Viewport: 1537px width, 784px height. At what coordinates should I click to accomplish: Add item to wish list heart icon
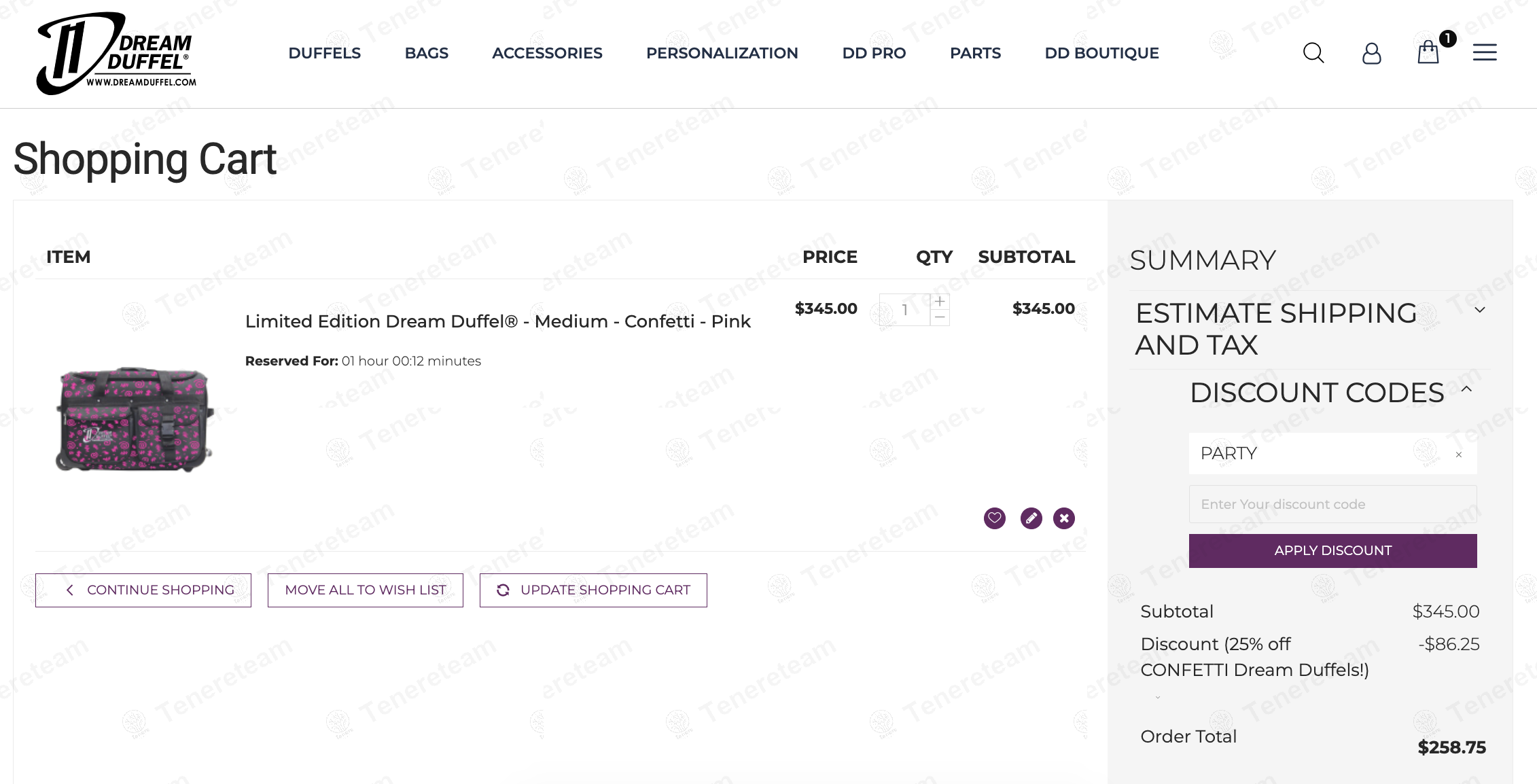point(994,518)
